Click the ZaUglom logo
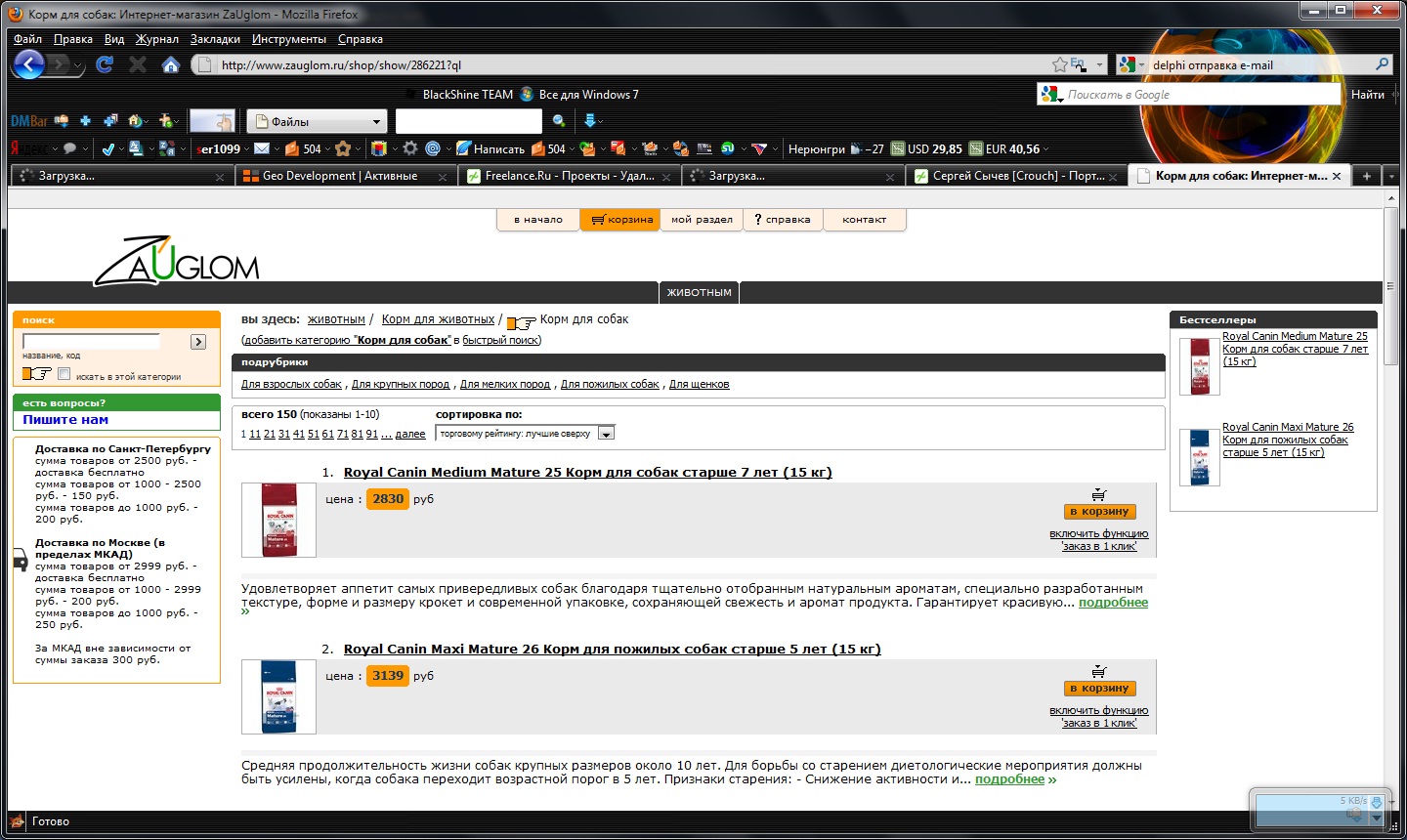Viewport: 1407px width, 840px height. (177, 261)
